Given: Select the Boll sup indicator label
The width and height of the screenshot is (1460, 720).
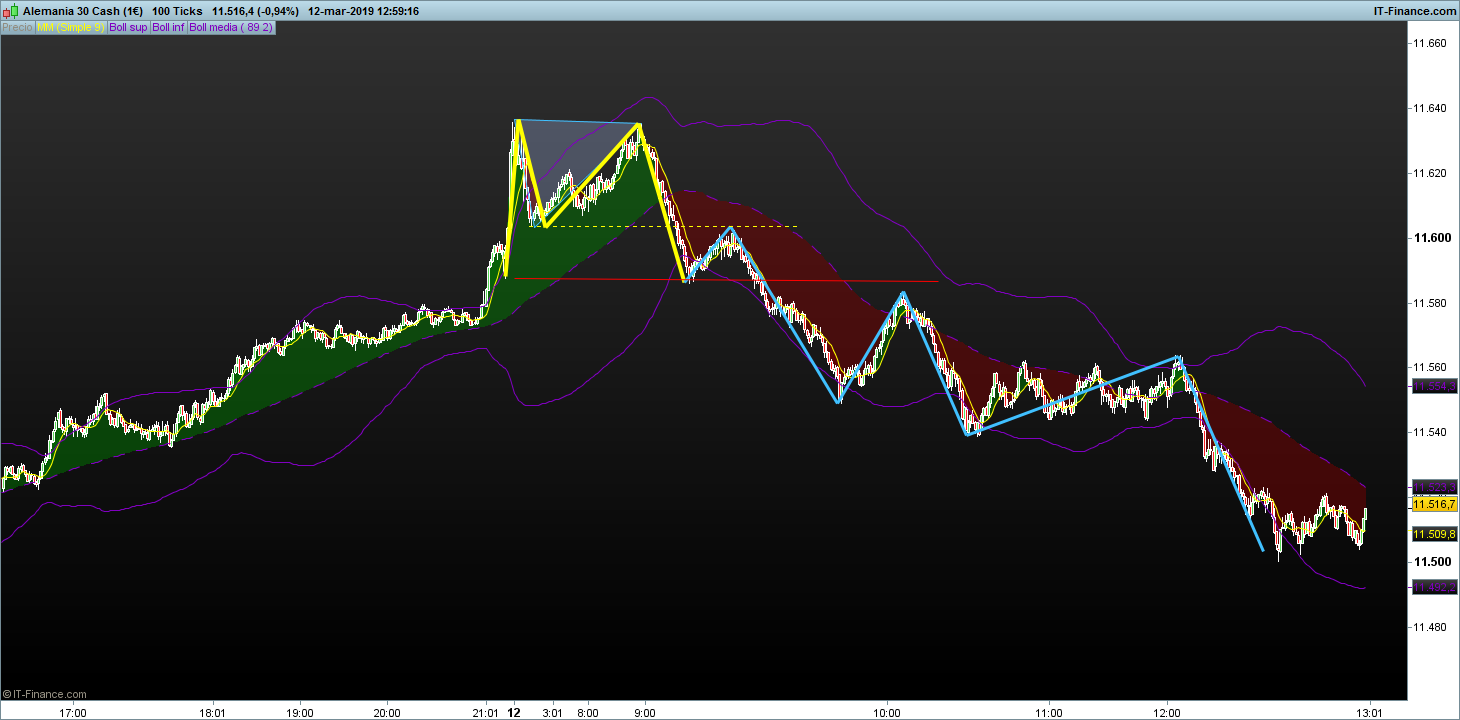Looking at the screenshot, I should click(128, 27).
